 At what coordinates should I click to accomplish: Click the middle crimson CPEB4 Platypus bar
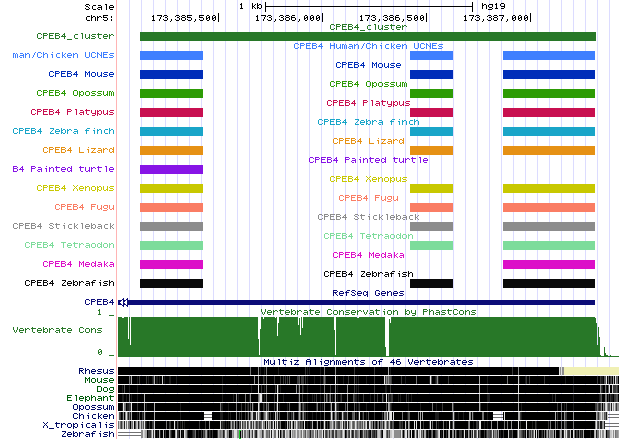[431, 112]
